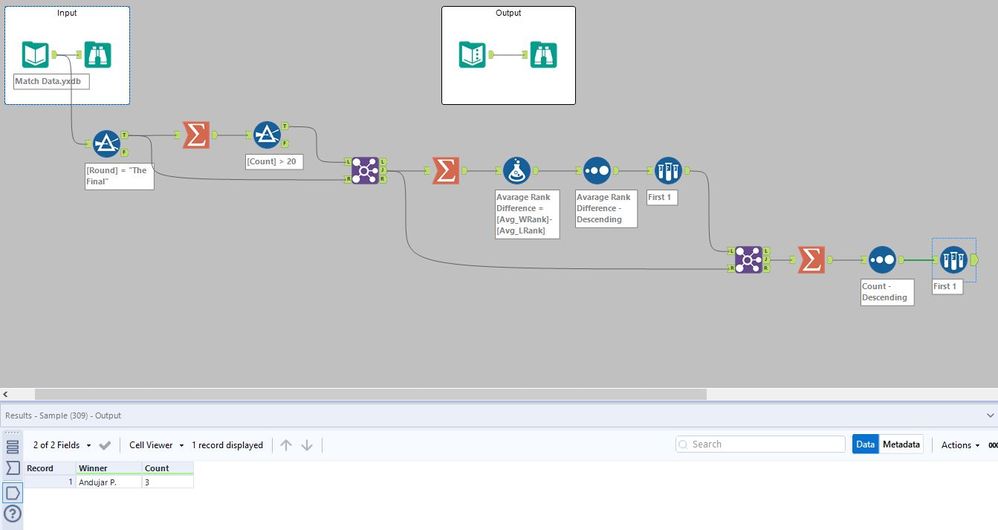Click the 1 record displayed text
The height and width of the screenshot is (530, 998).
227,445
